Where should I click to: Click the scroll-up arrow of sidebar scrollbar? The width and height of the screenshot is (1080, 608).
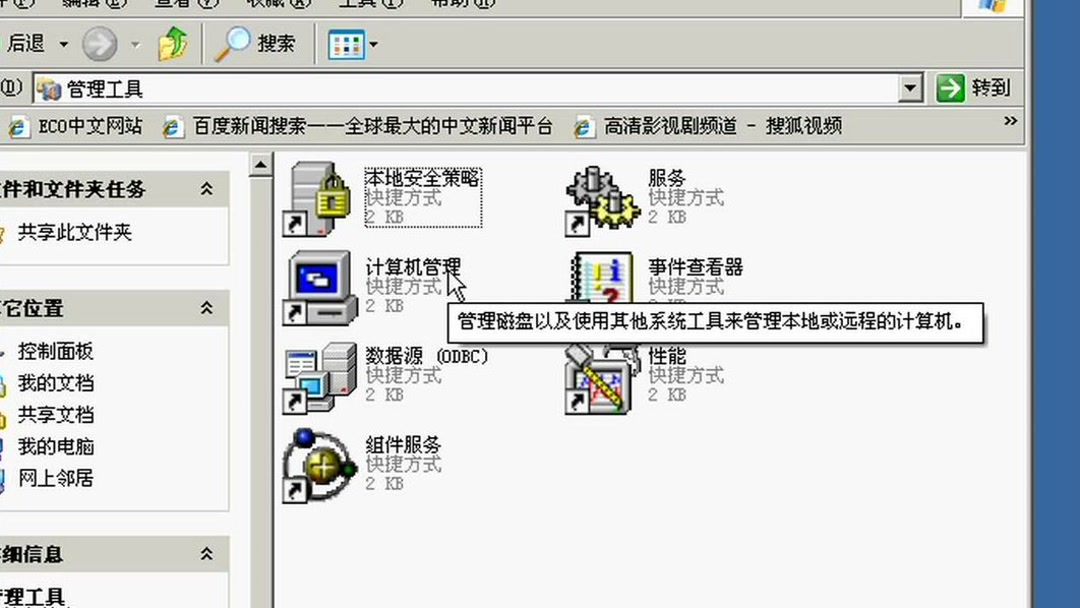tap(260, 165)
